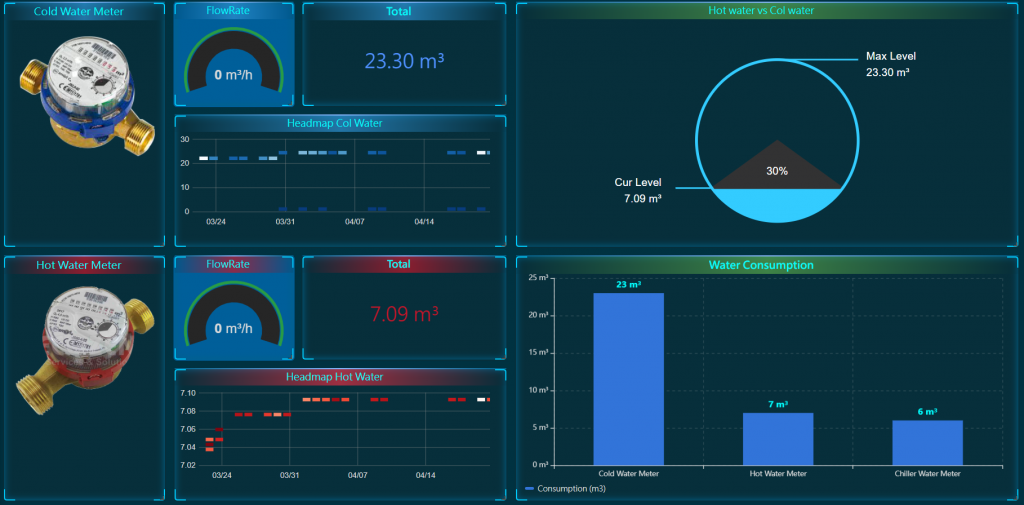Viewport: 1024px width, 505px height.
Task: Click the Hot Water Meter 7 m³ bar
Action: tap(777, 438)
